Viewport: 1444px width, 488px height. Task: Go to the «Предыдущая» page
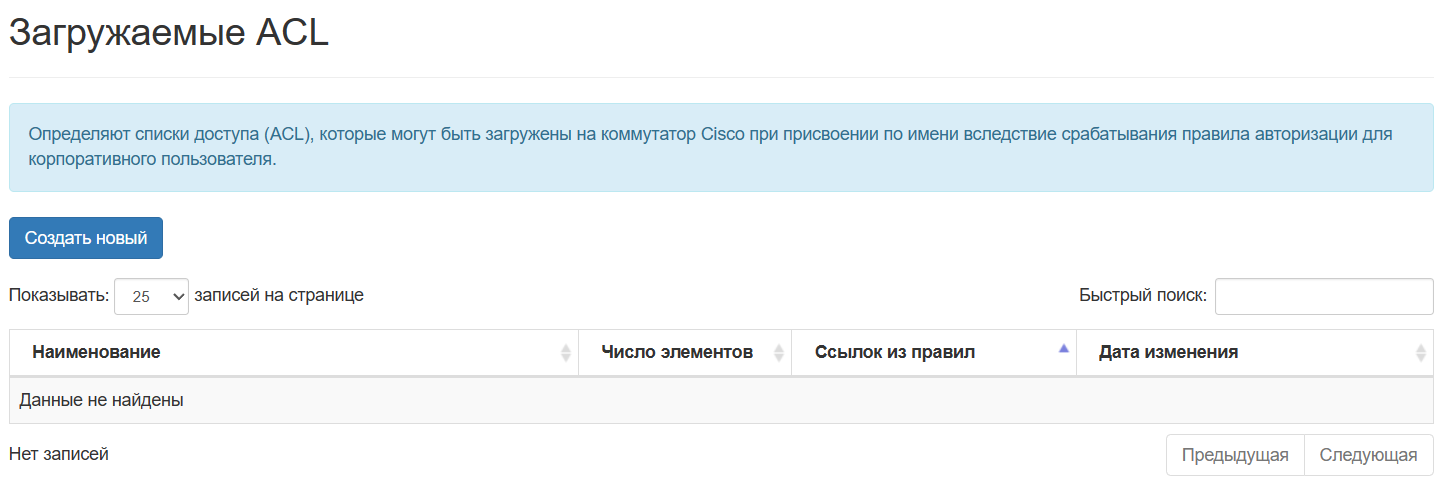pos(1235,455)
